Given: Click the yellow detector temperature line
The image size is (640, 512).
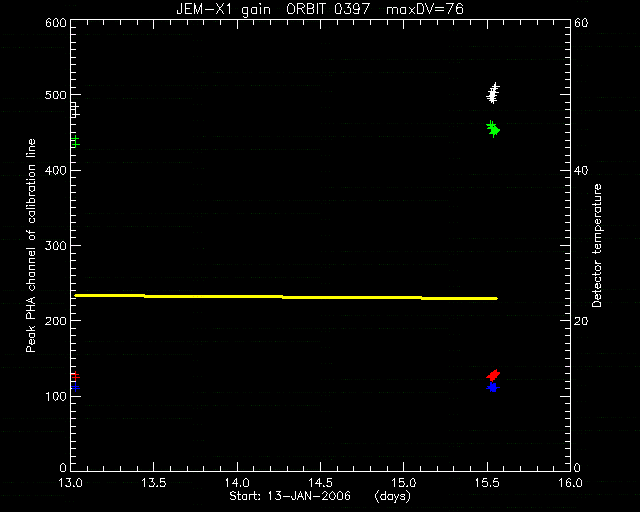Looking at the screenshot, I should click(286, 297).
